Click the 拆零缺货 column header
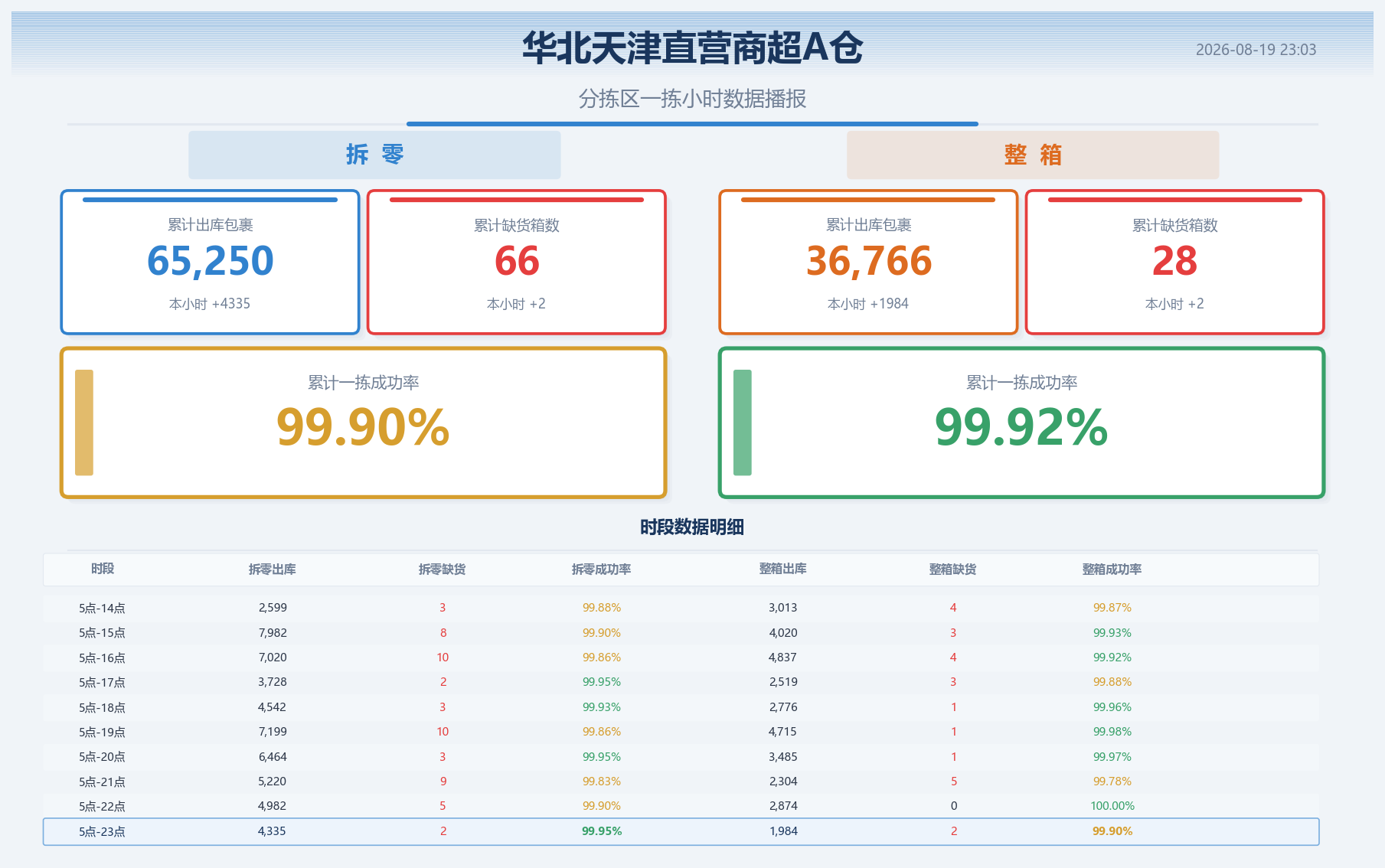Image resolution: width=1385 pixels, height=868 pixels. click(443, 569)
